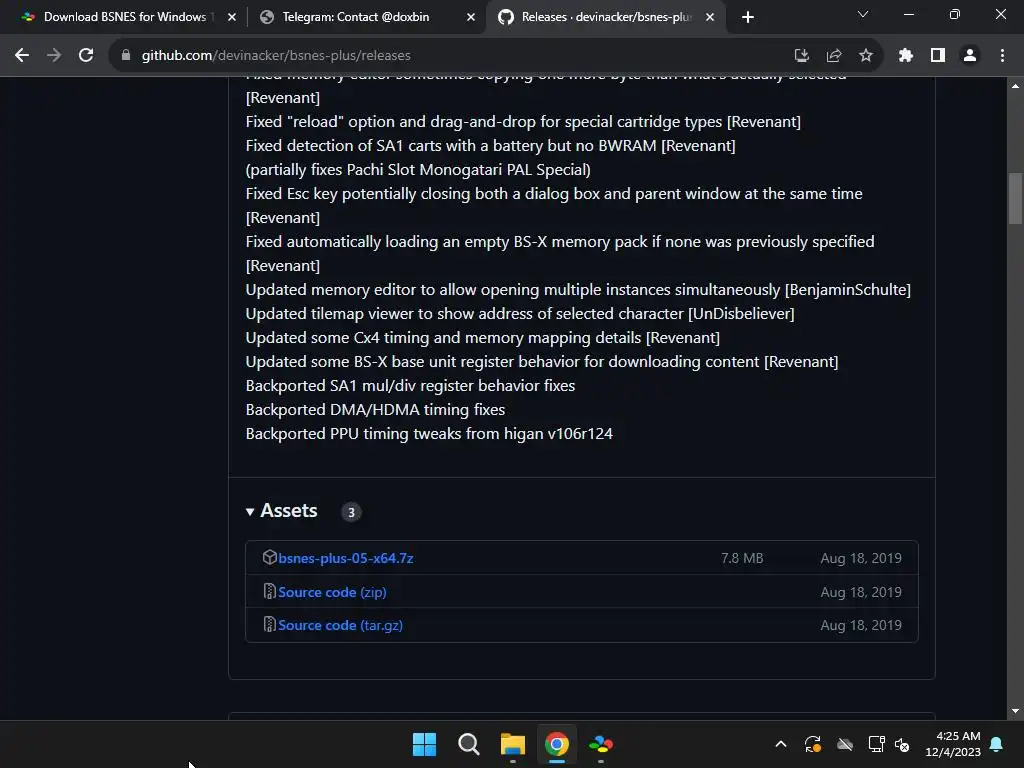This screenshot has height=768, width=1024.
Task: Click the browser forward arrow
Action: coord(54,56)
